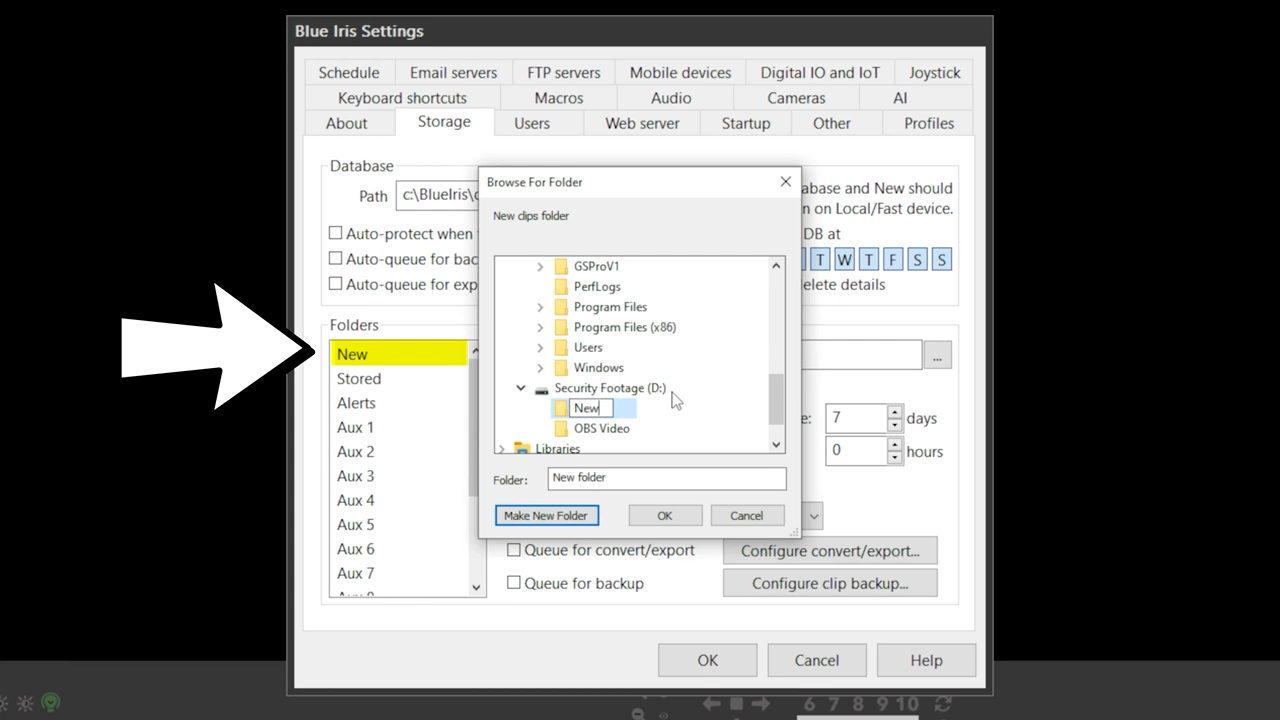Click the Program Files (x86) folder icon
Image resolution: width=1280 pixels, height=720 pixels.
coord(561,327)
